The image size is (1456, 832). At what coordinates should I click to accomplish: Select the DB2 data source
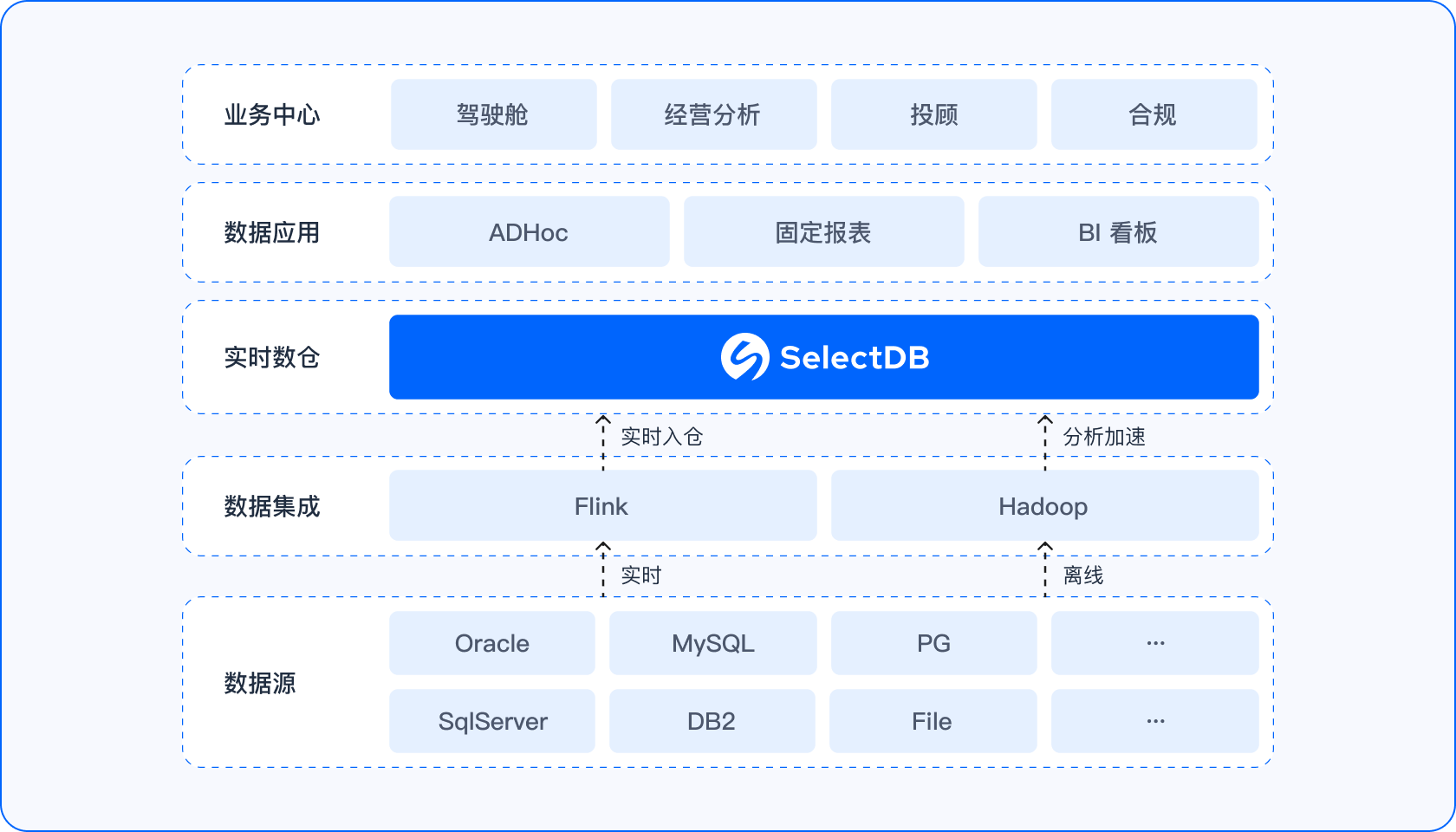click(x=712, y=721)
